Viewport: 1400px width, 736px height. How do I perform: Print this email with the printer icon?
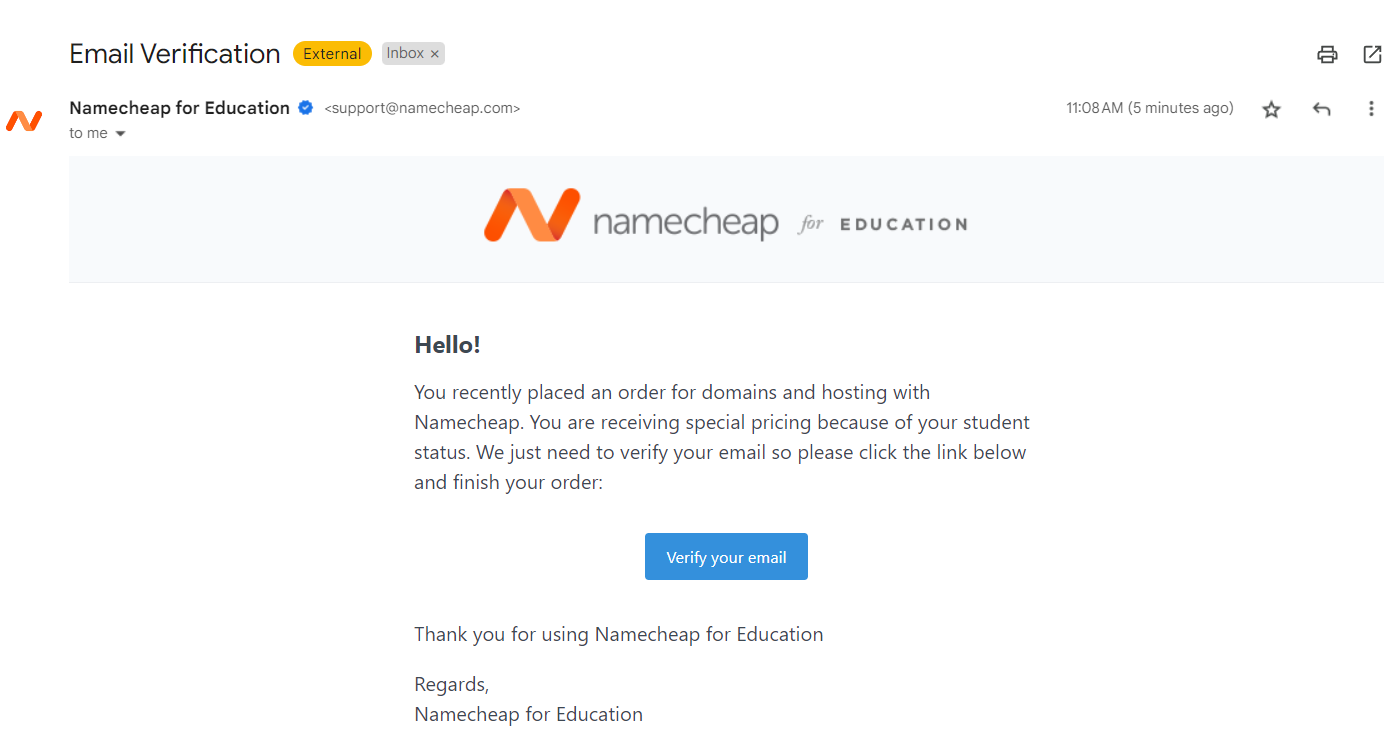(1327, 55)
